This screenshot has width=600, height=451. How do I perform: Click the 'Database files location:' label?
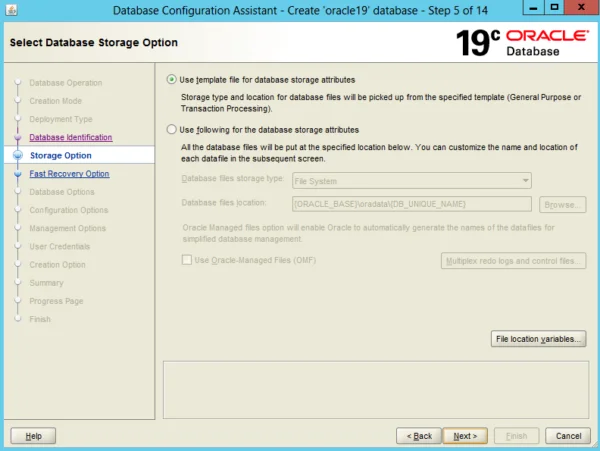pyautogui.click(x=224, y=202)
